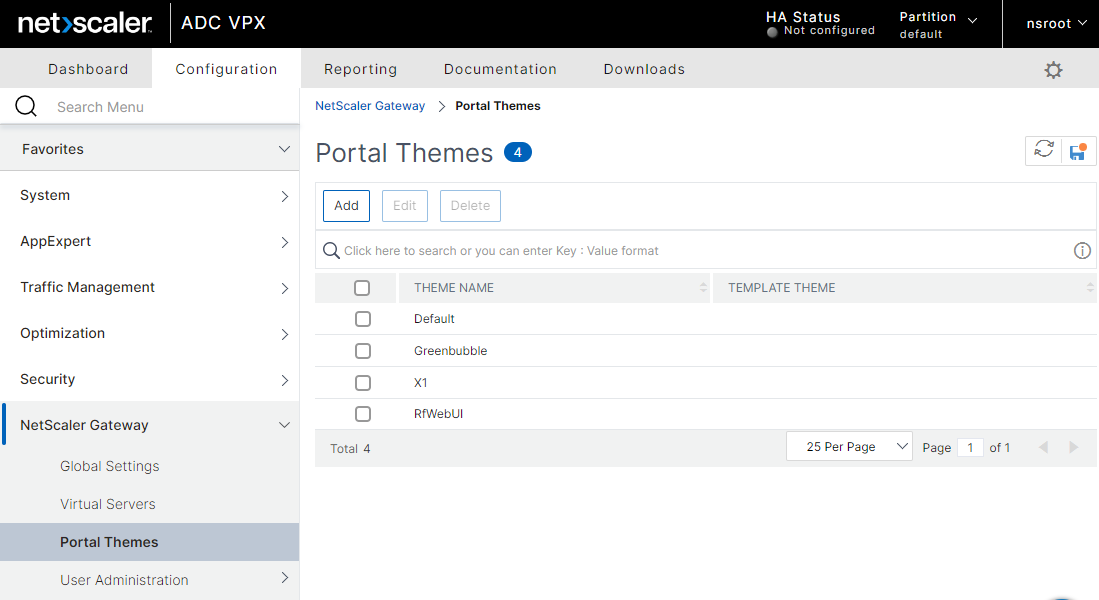Open the Reporting tab

(x=360, y=69)
